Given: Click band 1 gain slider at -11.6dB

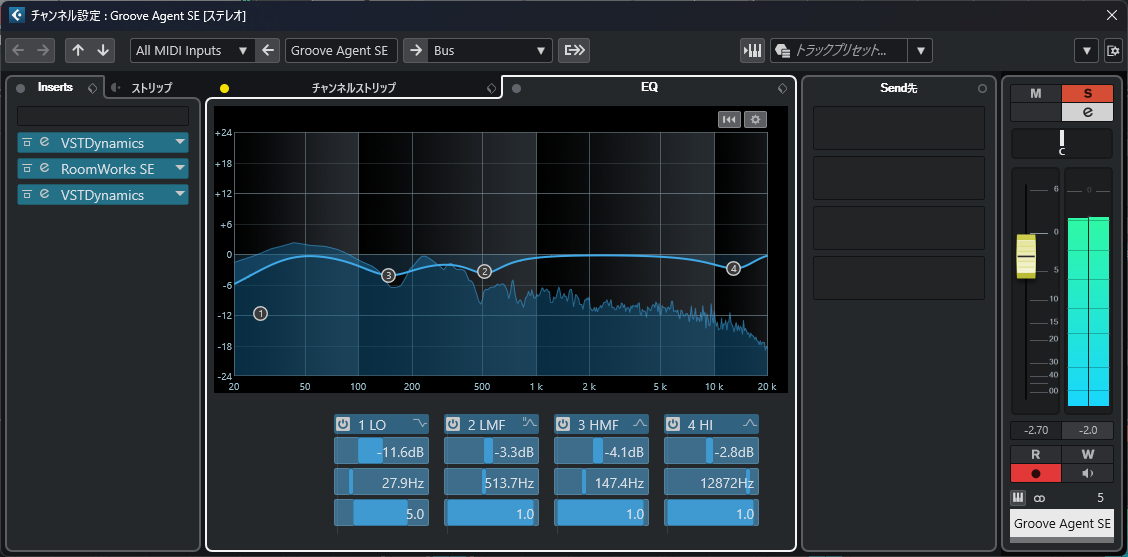Looking at the screenshot, I should click(381, 450).
